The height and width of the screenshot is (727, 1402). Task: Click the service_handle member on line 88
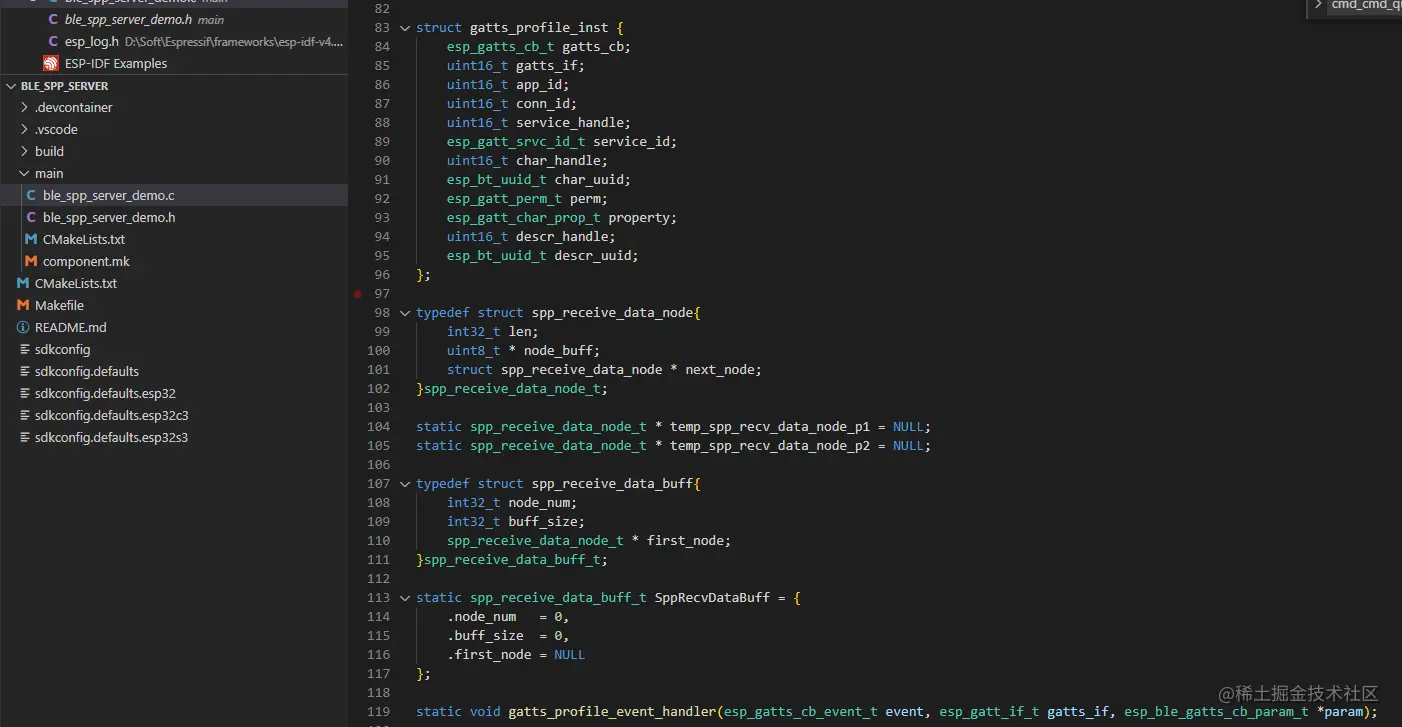(x=570, y=123)
